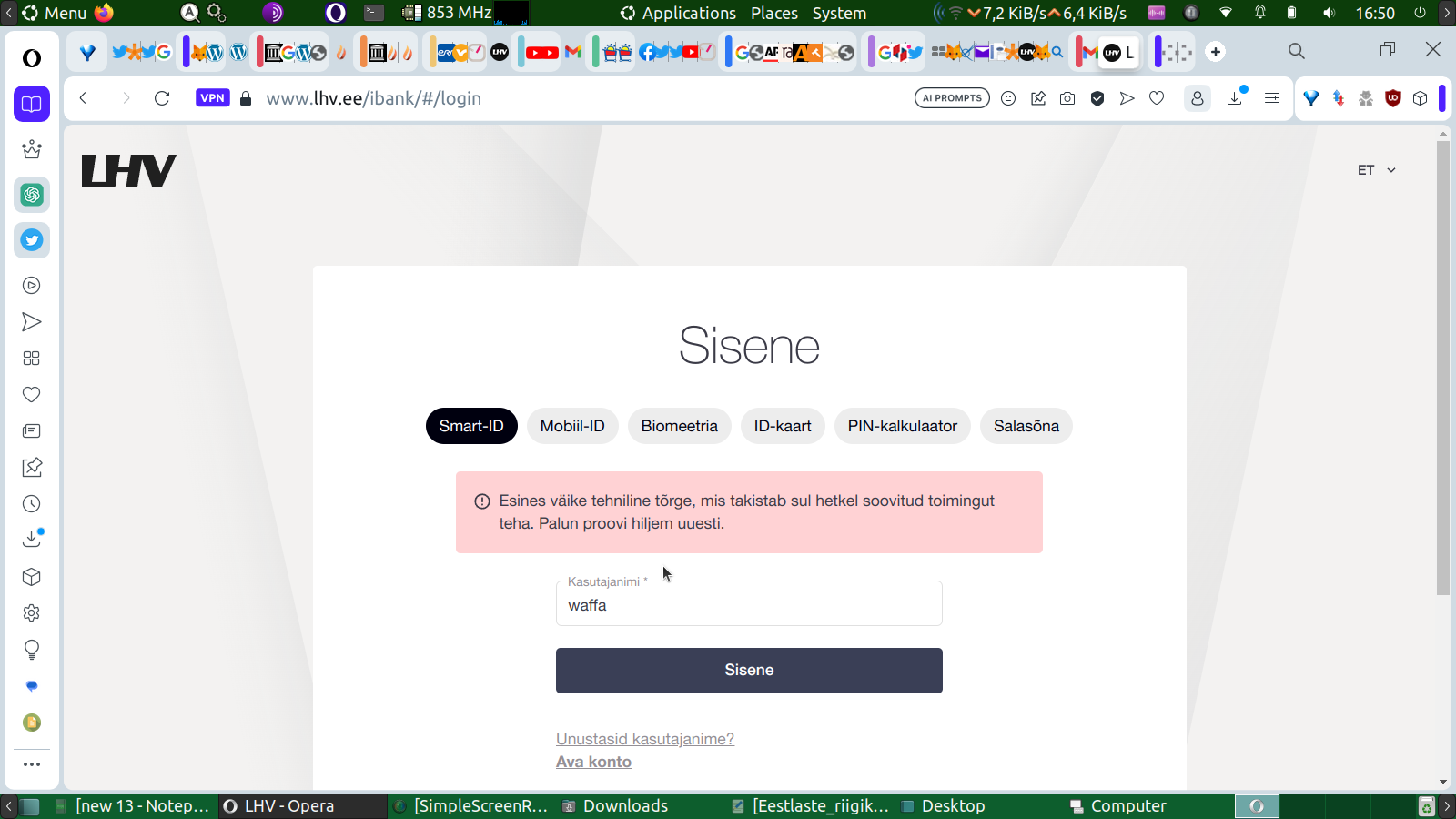This screenshot has width=1456, height=819.
Task: Open the sidebar three-dots more options
Action: coord(32,764)
